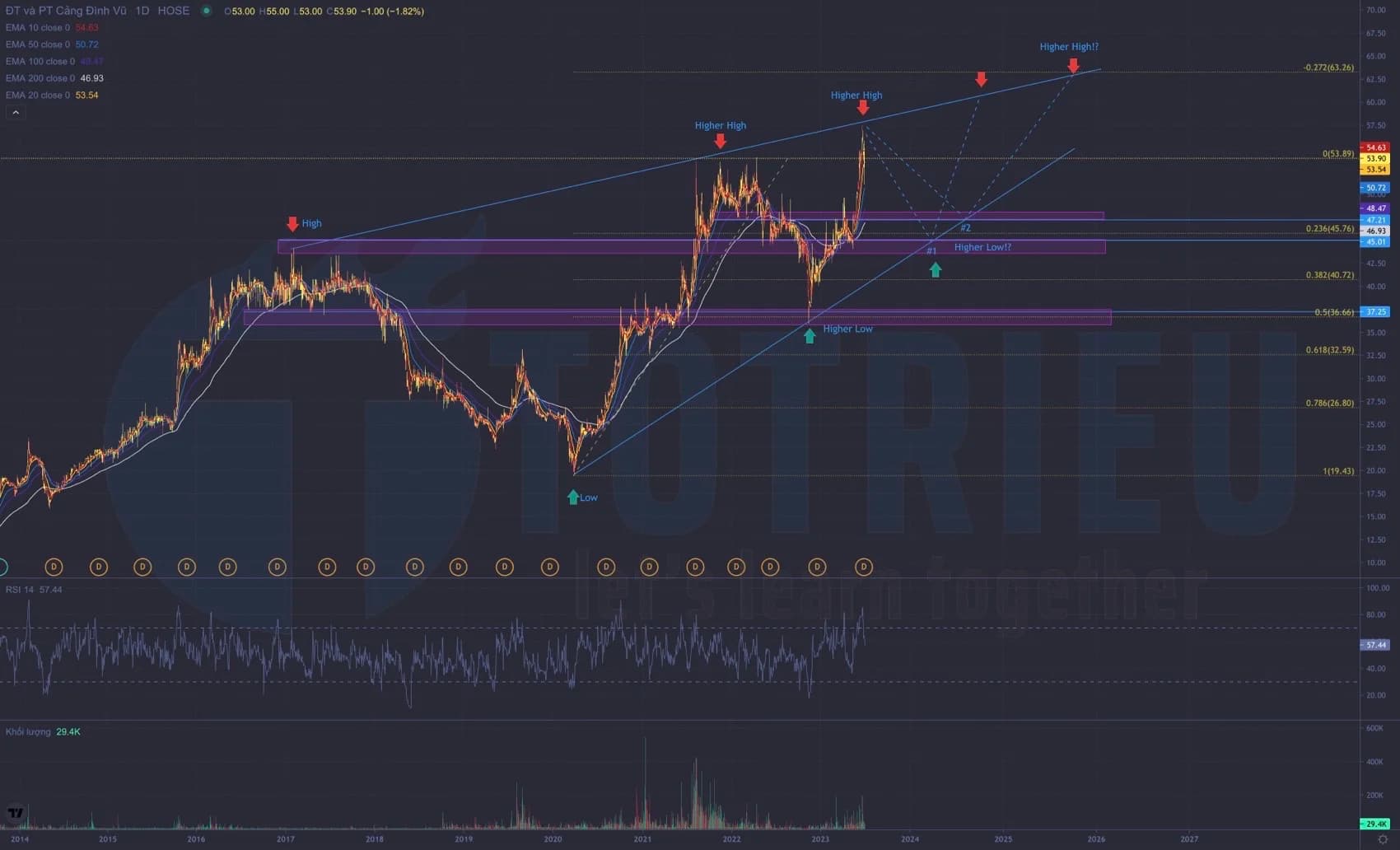Click the green arrow beside 'Low' label
1400x850 pixels.
pos(573,497)
